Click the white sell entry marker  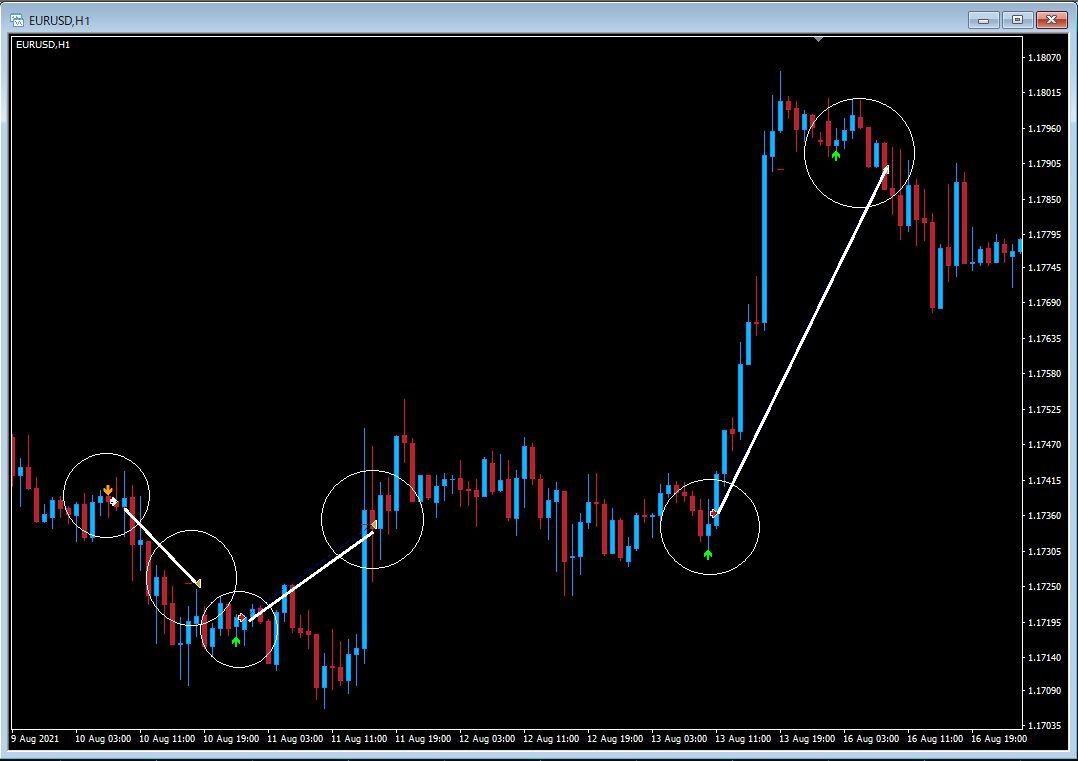[x=114, y=502]
